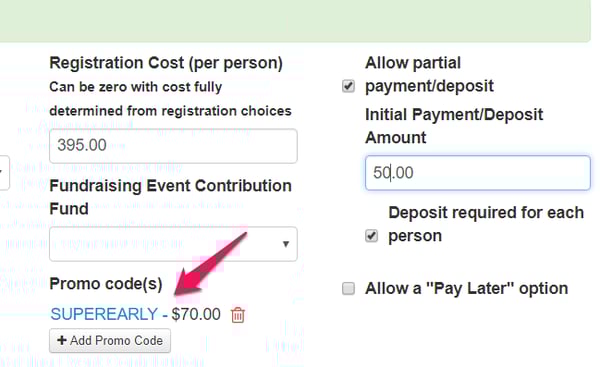Uncheck Allow partial payment/deposit checkbox
The width and height of the screenshot is (600, 367).
[x=348, y=86]
